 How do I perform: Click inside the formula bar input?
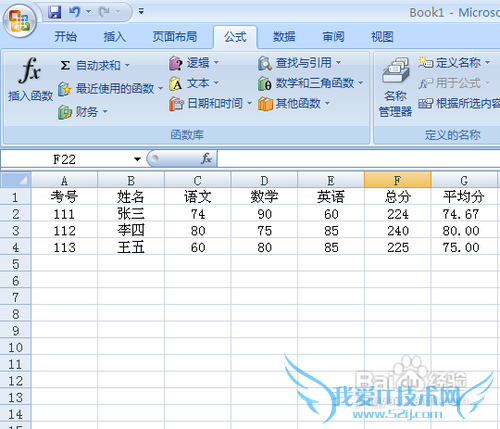point(359,159)
